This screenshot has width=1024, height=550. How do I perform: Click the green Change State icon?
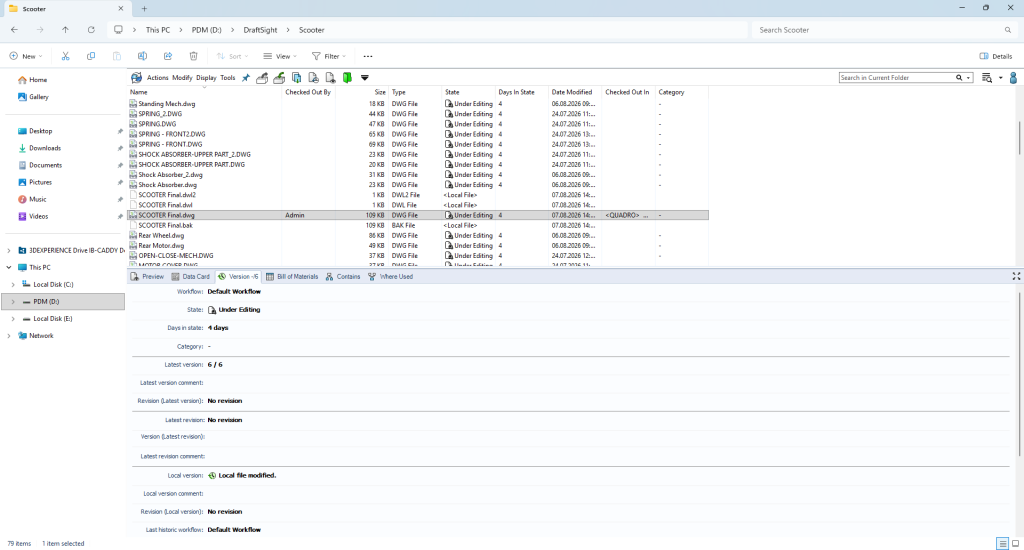click(347, 78)
